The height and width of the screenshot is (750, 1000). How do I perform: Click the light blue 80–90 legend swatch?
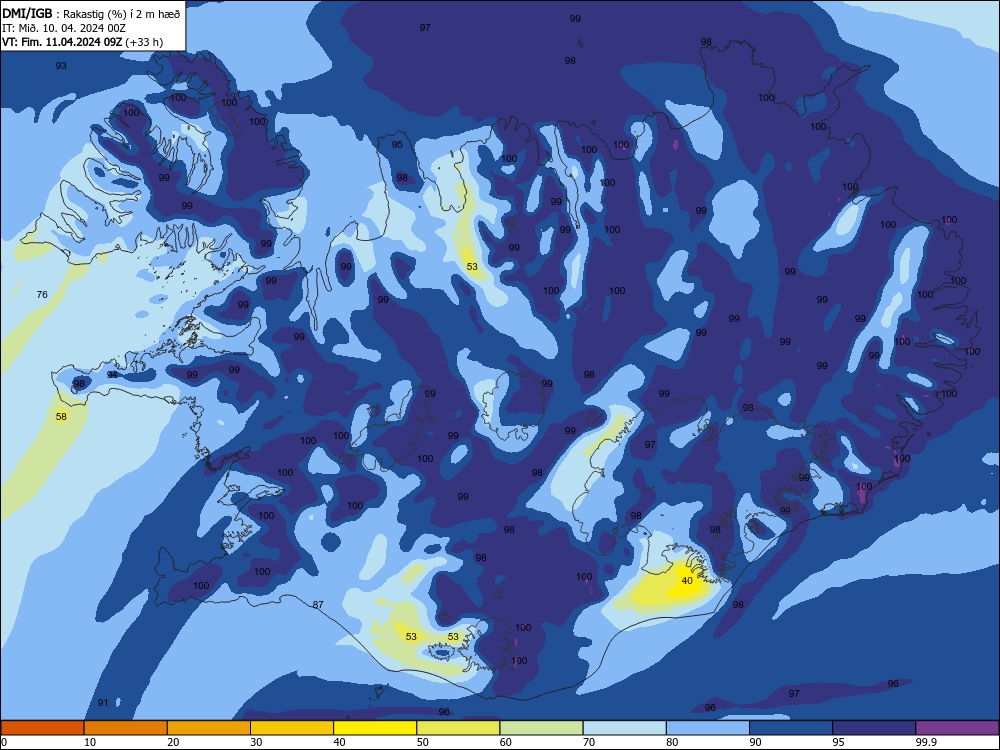708,728
